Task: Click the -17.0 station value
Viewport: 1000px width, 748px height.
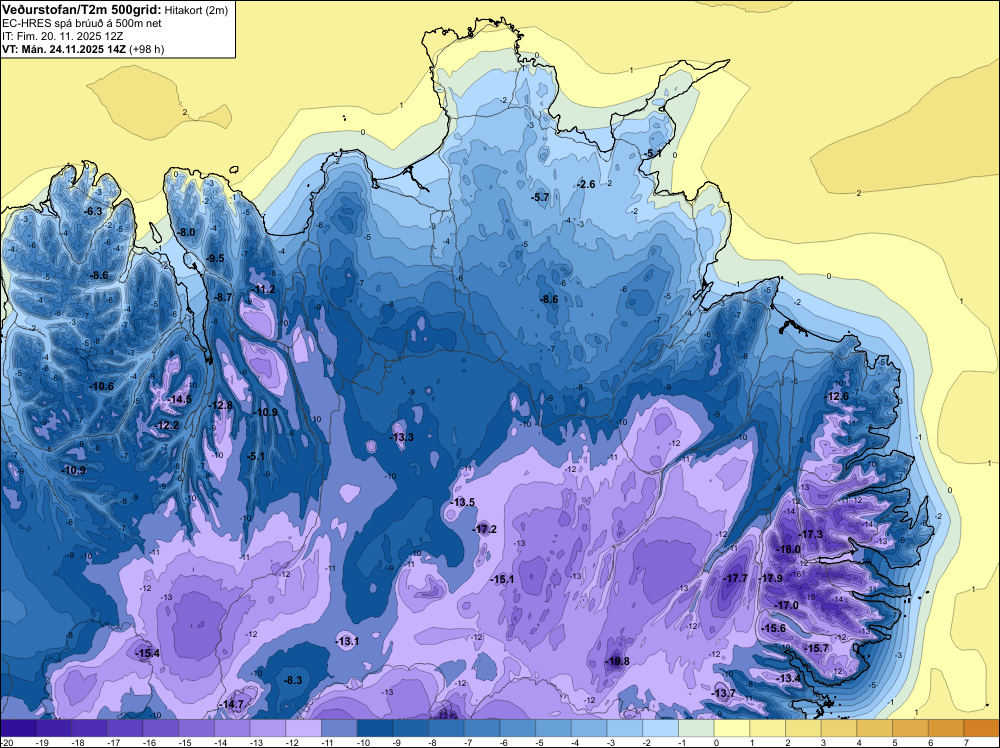Action: point(787,605)
